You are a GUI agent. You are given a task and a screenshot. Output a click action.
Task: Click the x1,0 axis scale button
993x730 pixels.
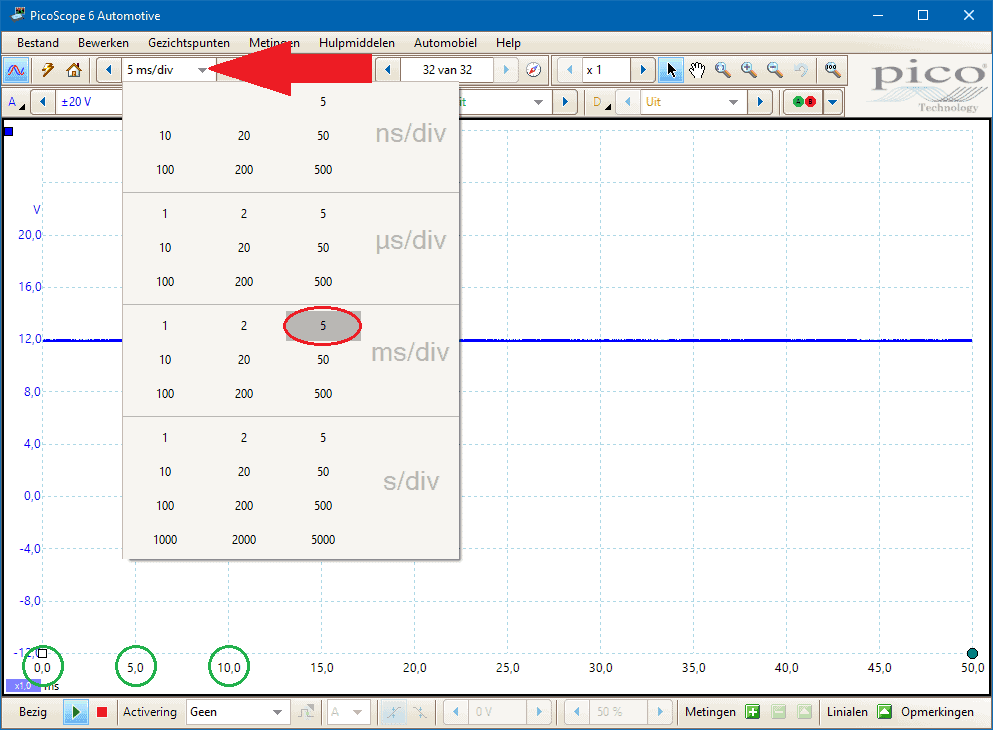pyautogui.click(x=23, y=686)
